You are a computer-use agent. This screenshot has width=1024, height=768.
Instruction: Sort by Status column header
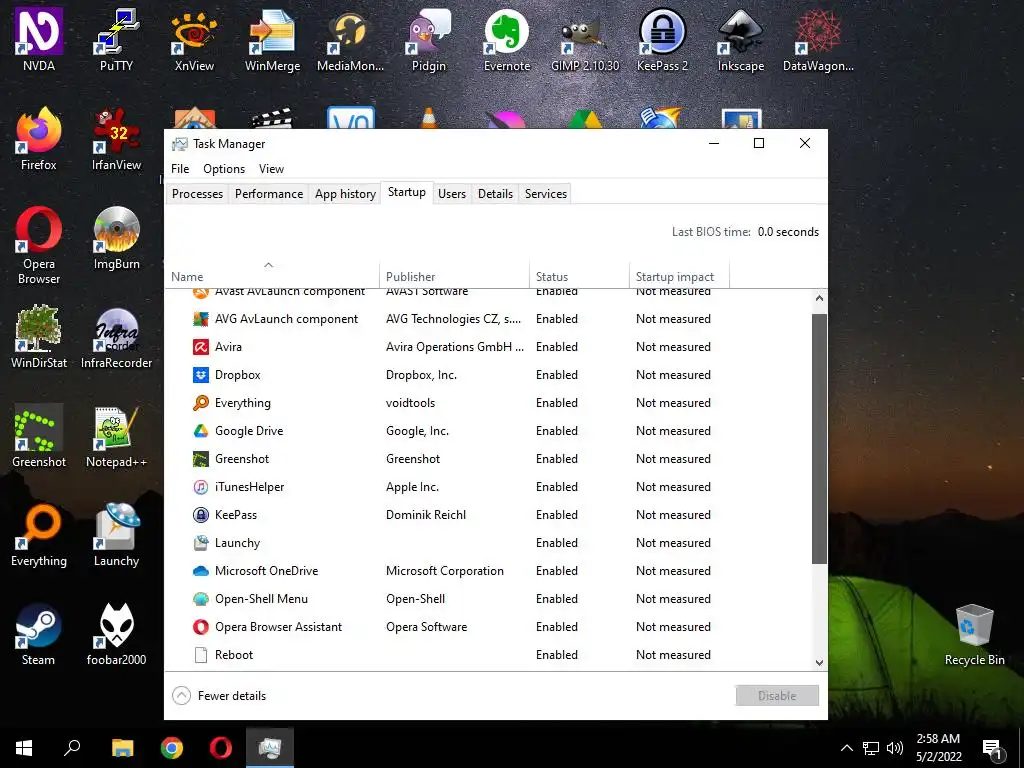[x=579, y=274]
